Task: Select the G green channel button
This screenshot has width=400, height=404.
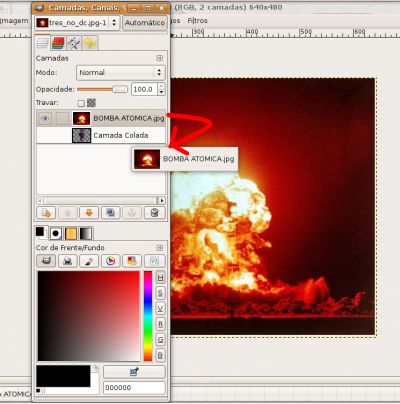Action: click(x=160, y=340)
